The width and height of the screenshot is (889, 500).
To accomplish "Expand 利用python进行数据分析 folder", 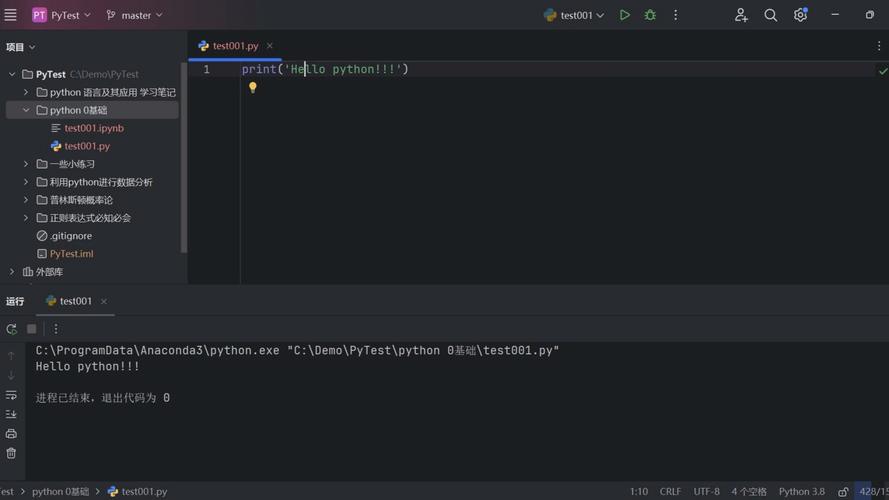I will click(x=26, y=182).
